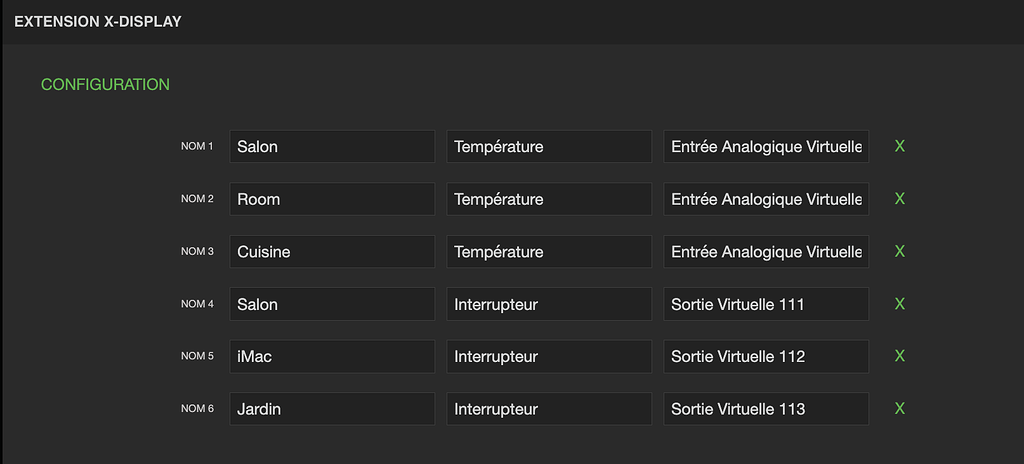1024x464 pixels.
Task: Delete NOM 1 row with green X
Action: (899, 146)
